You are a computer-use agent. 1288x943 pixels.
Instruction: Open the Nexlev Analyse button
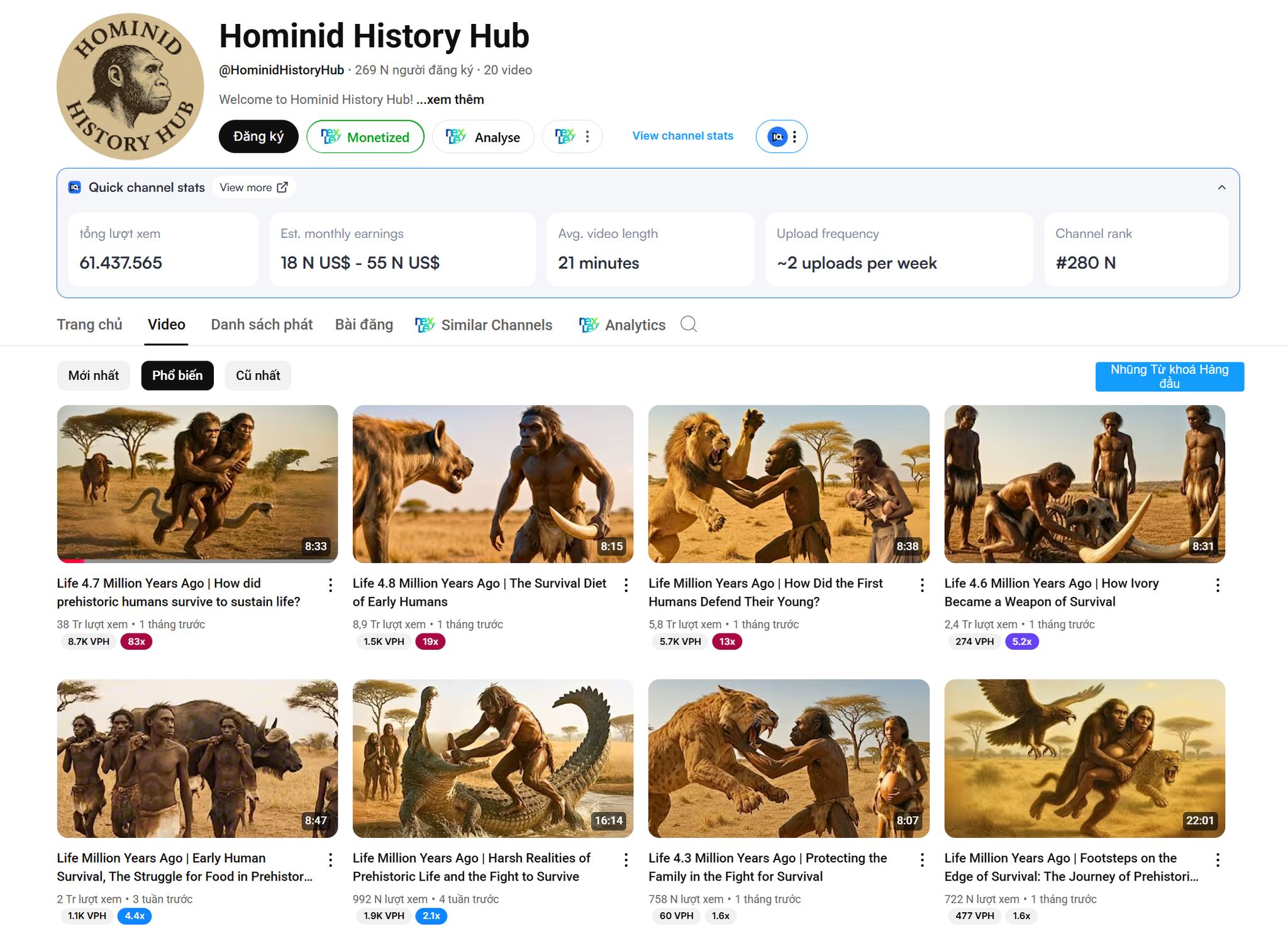click(483, 137)
